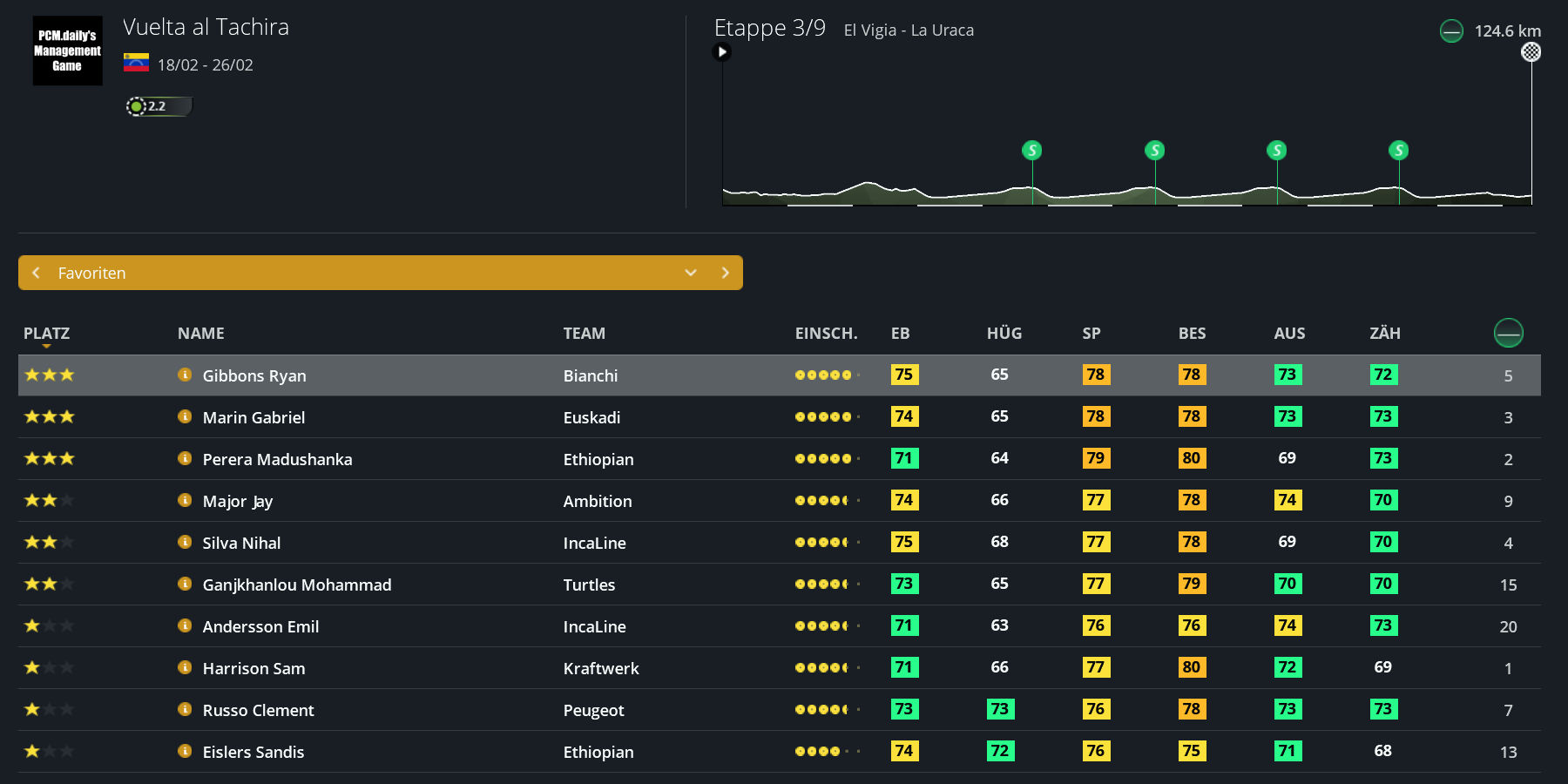The image size is (1568, 784).
Task: Open info icon for Perera Madushanka
Action: pos(185,458)
